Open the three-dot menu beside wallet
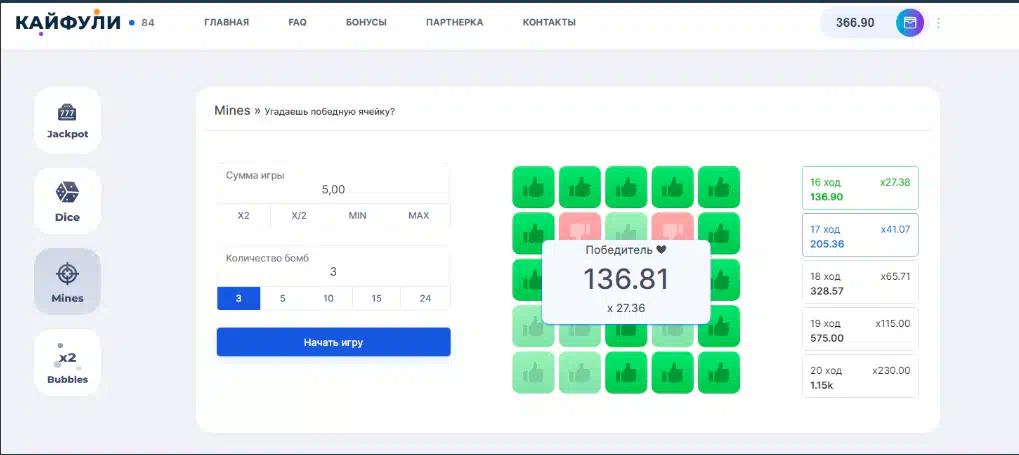The height and width of the screenshot is (455, 1019). 938,23
